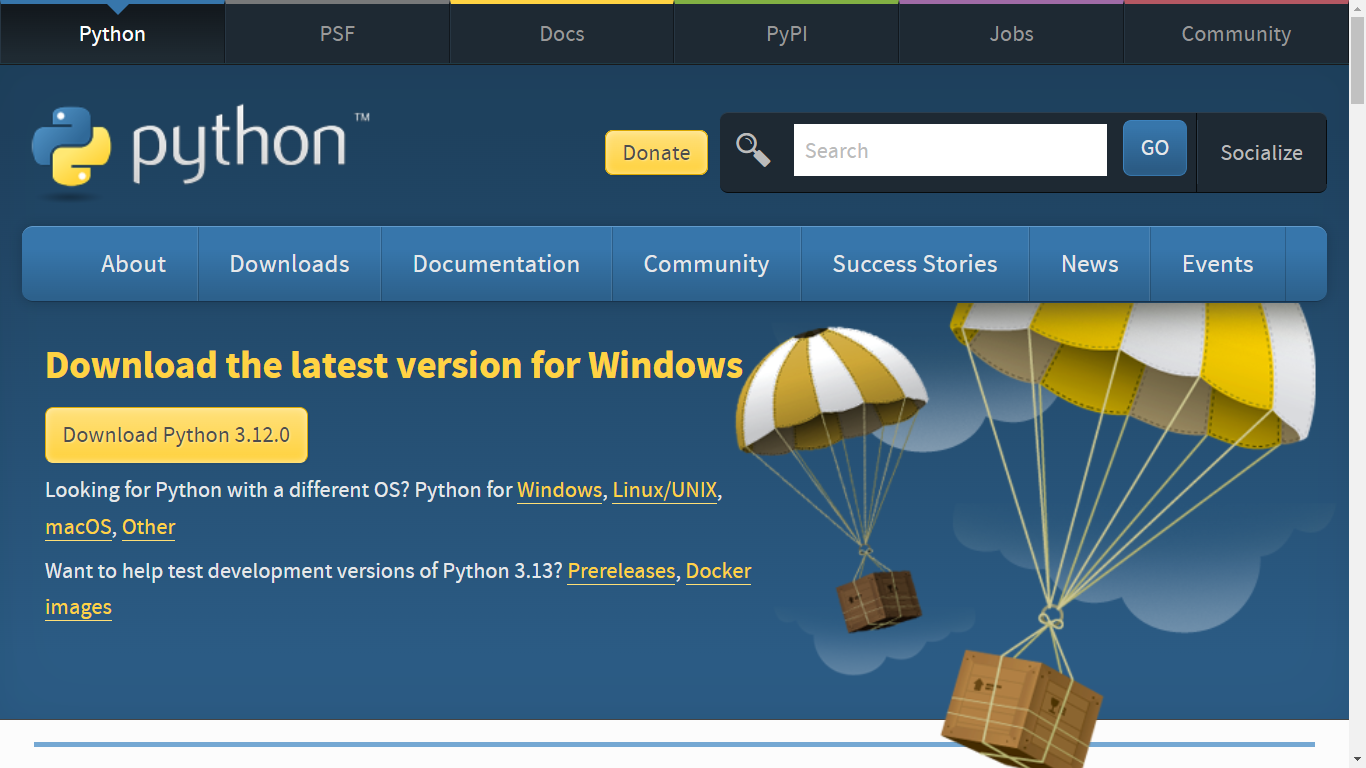Screen dimensions: 1366x768
Task: Open the Jobs tab in top bar
Action: [1011, 34]
